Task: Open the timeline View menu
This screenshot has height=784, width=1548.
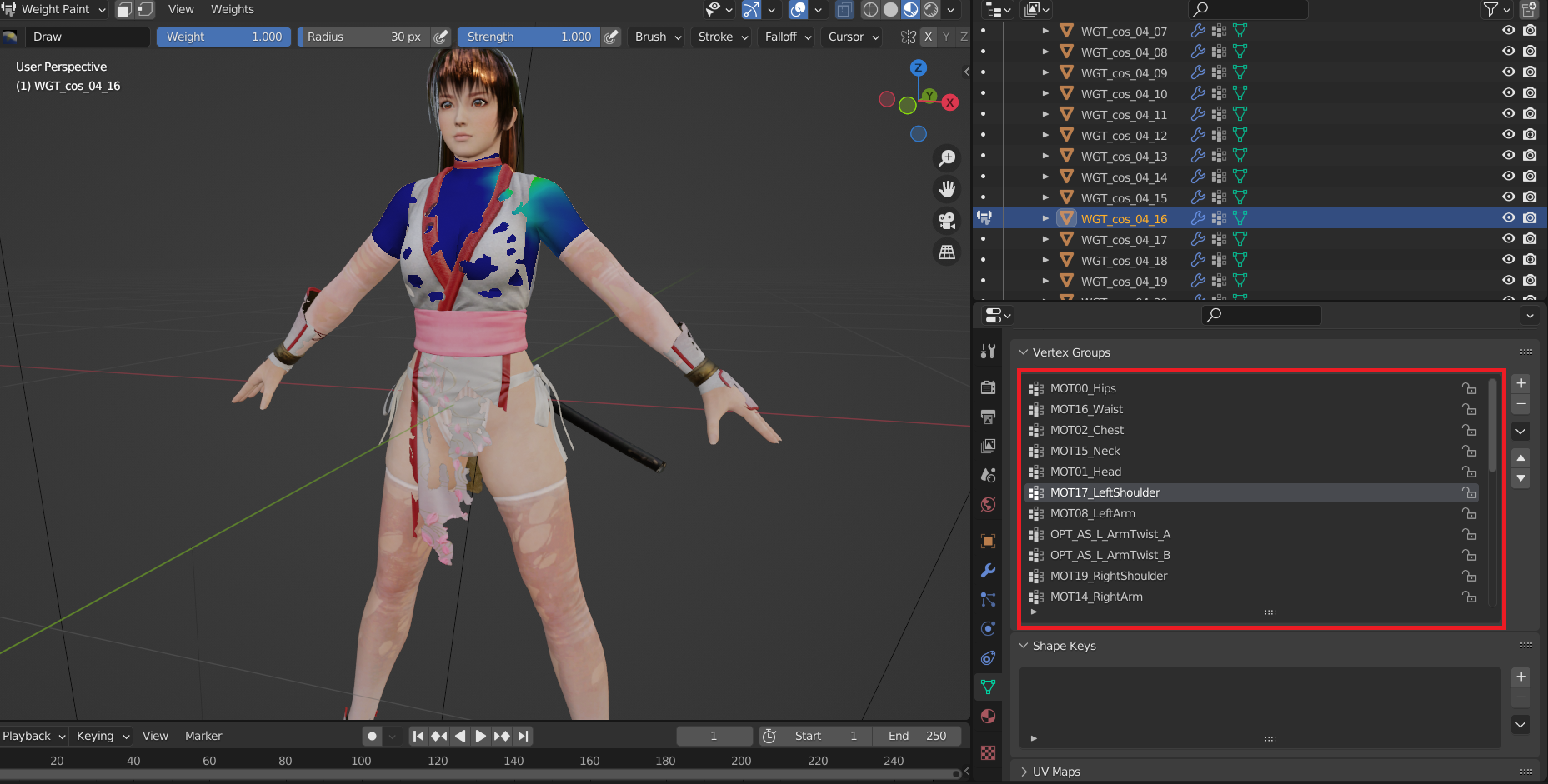Action: coord(155,736)
